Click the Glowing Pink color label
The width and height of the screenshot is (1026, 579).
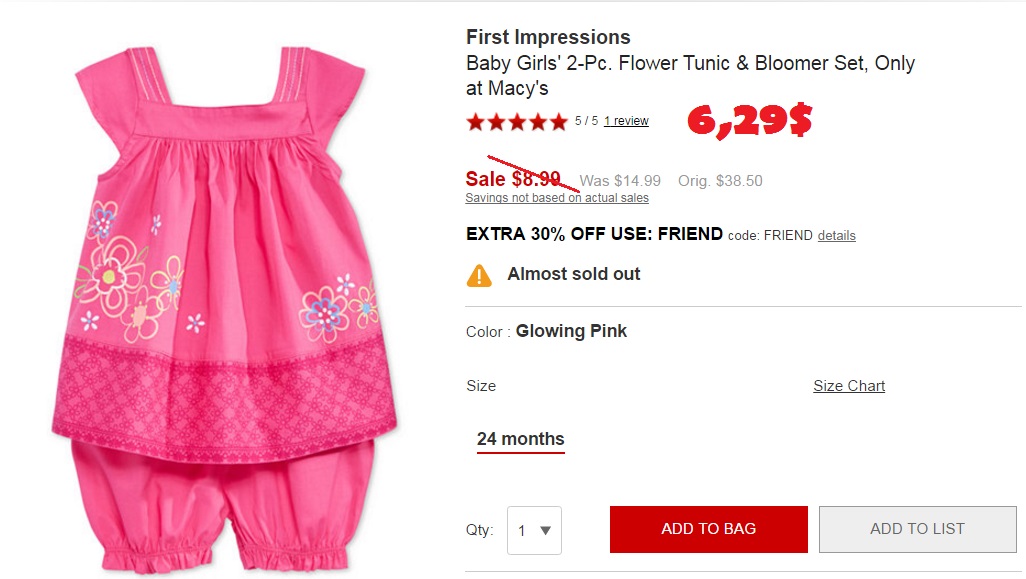pyautogui.click(x=571, y=331)
